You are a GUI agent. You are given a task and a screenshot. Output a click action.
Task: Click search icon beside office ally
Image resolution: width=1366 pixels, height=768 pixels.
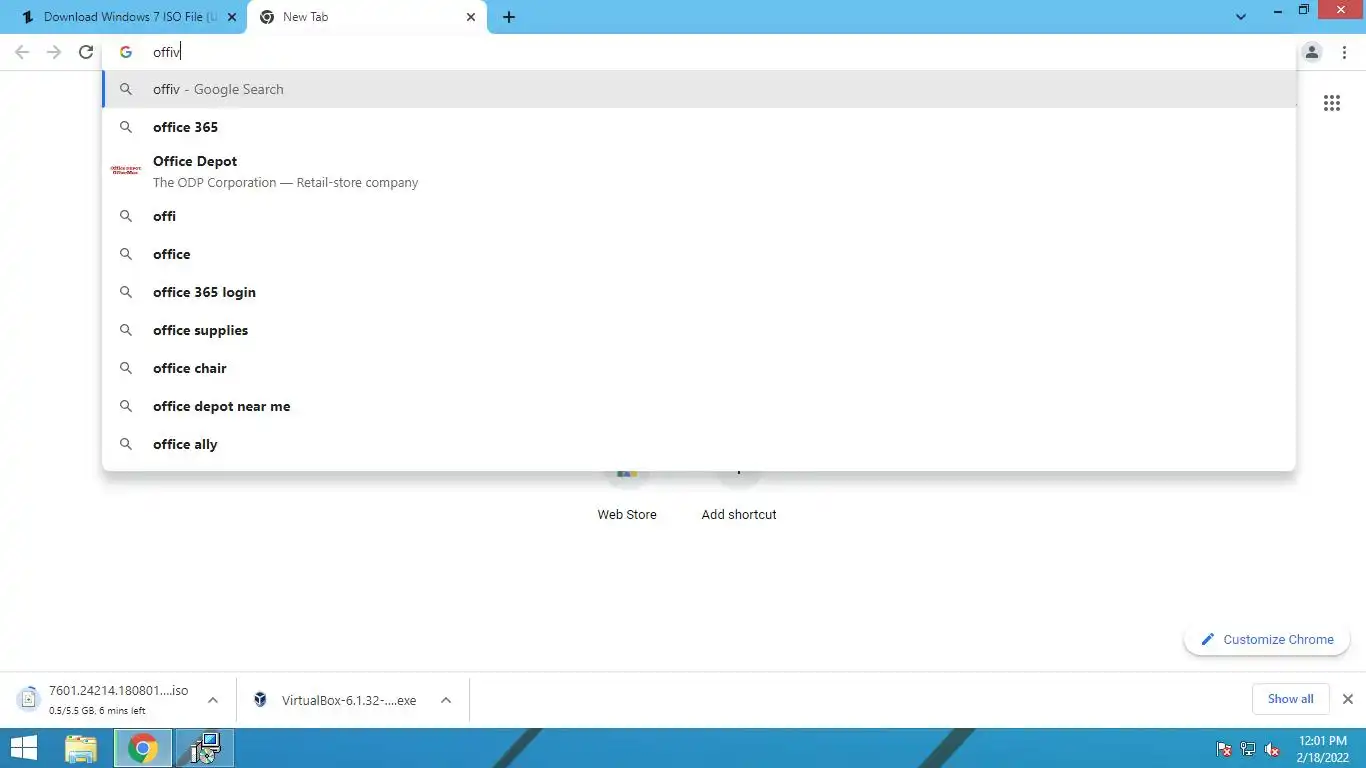click(126, 444)
